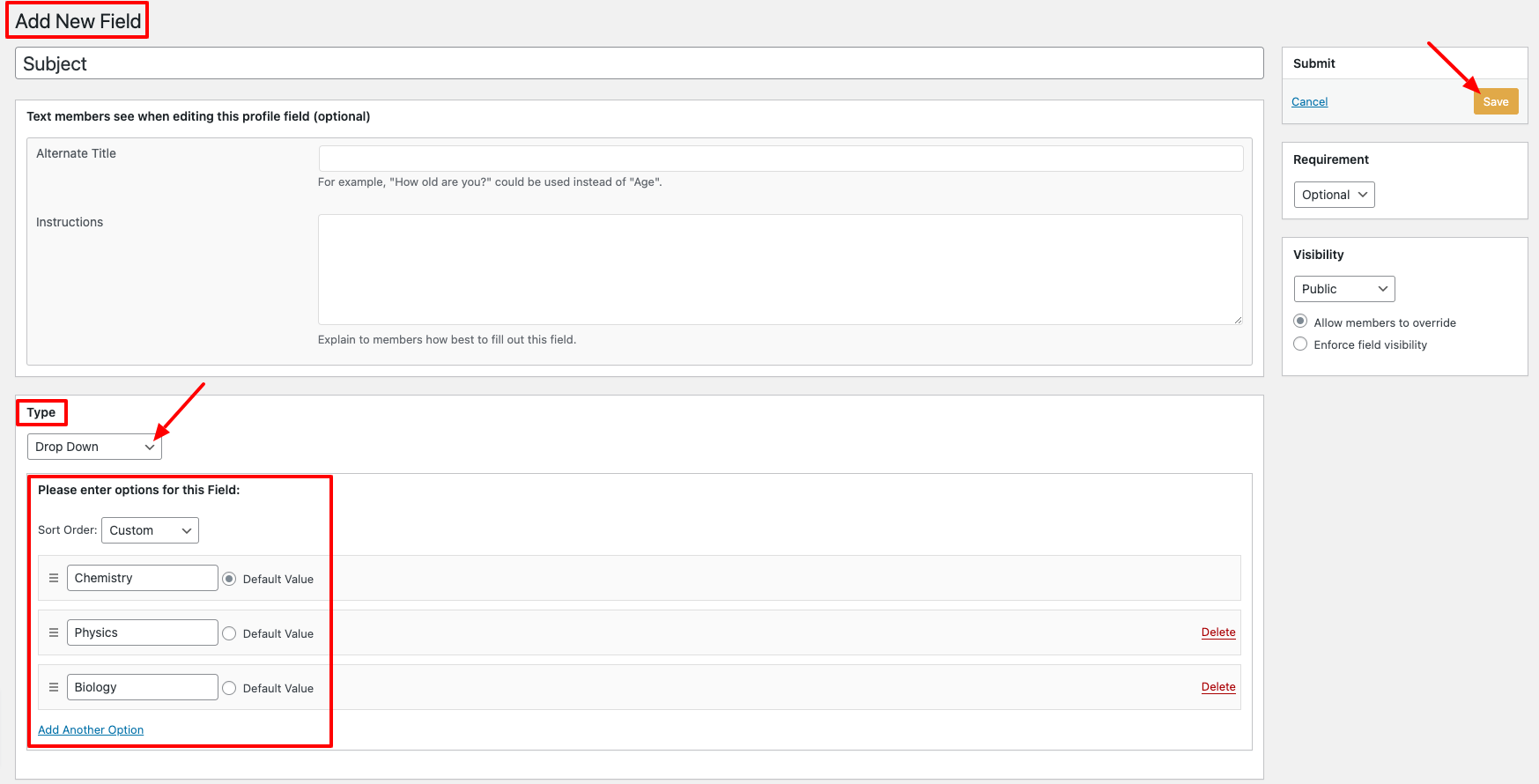The height and width of the screenshot is (784, 1539).
Task: Delete the Biology option
Action: click(1217, 687)
